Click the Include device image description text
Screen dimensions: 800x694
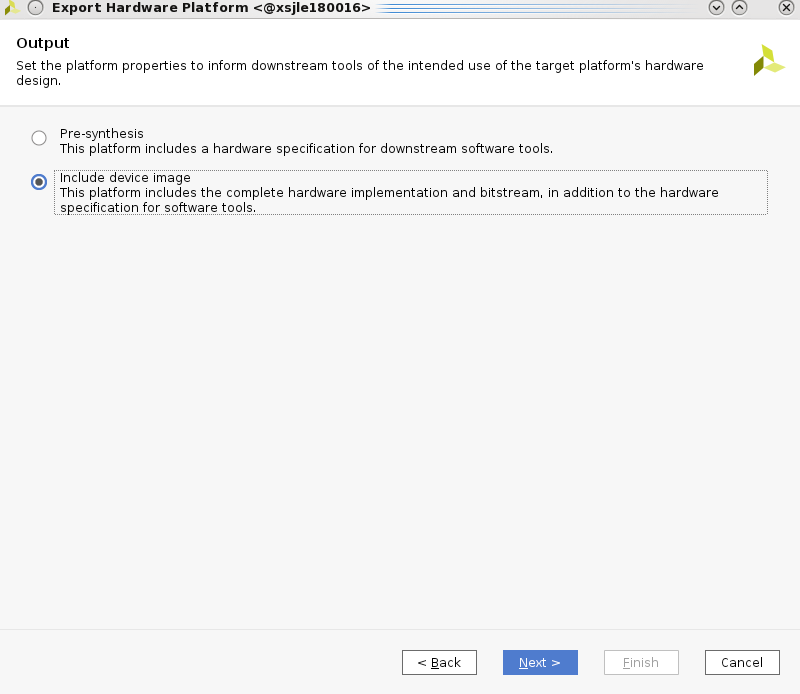[x=389, y=200]
